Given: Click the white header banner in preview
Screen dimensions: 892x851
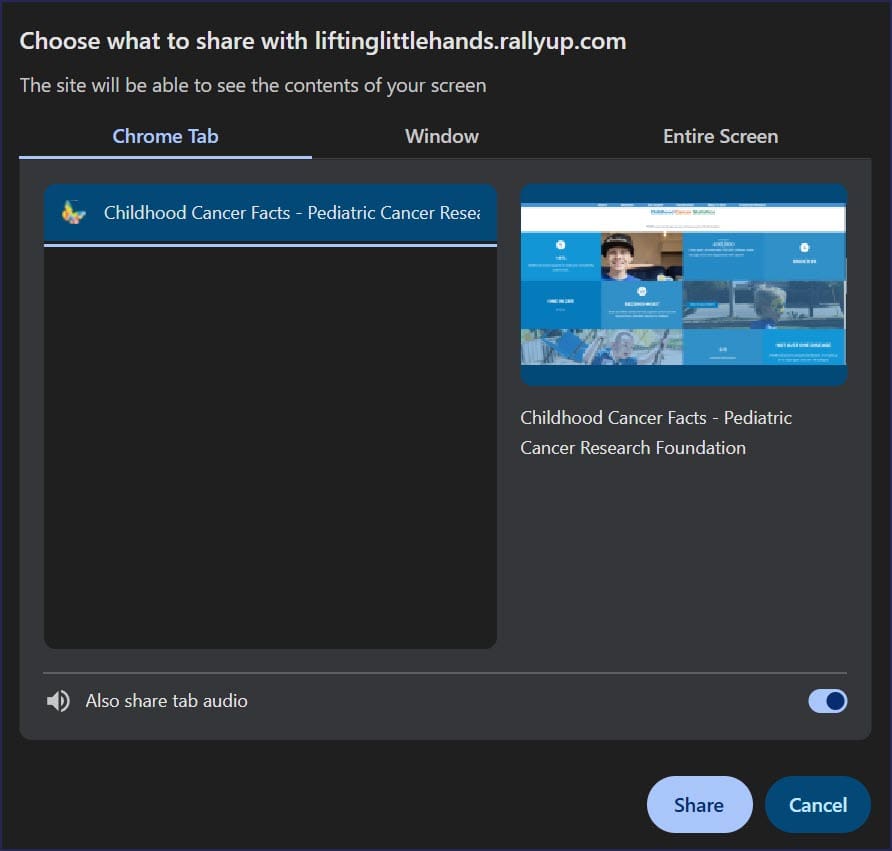Looking at the screenshot, I should (x=683, y=219).
